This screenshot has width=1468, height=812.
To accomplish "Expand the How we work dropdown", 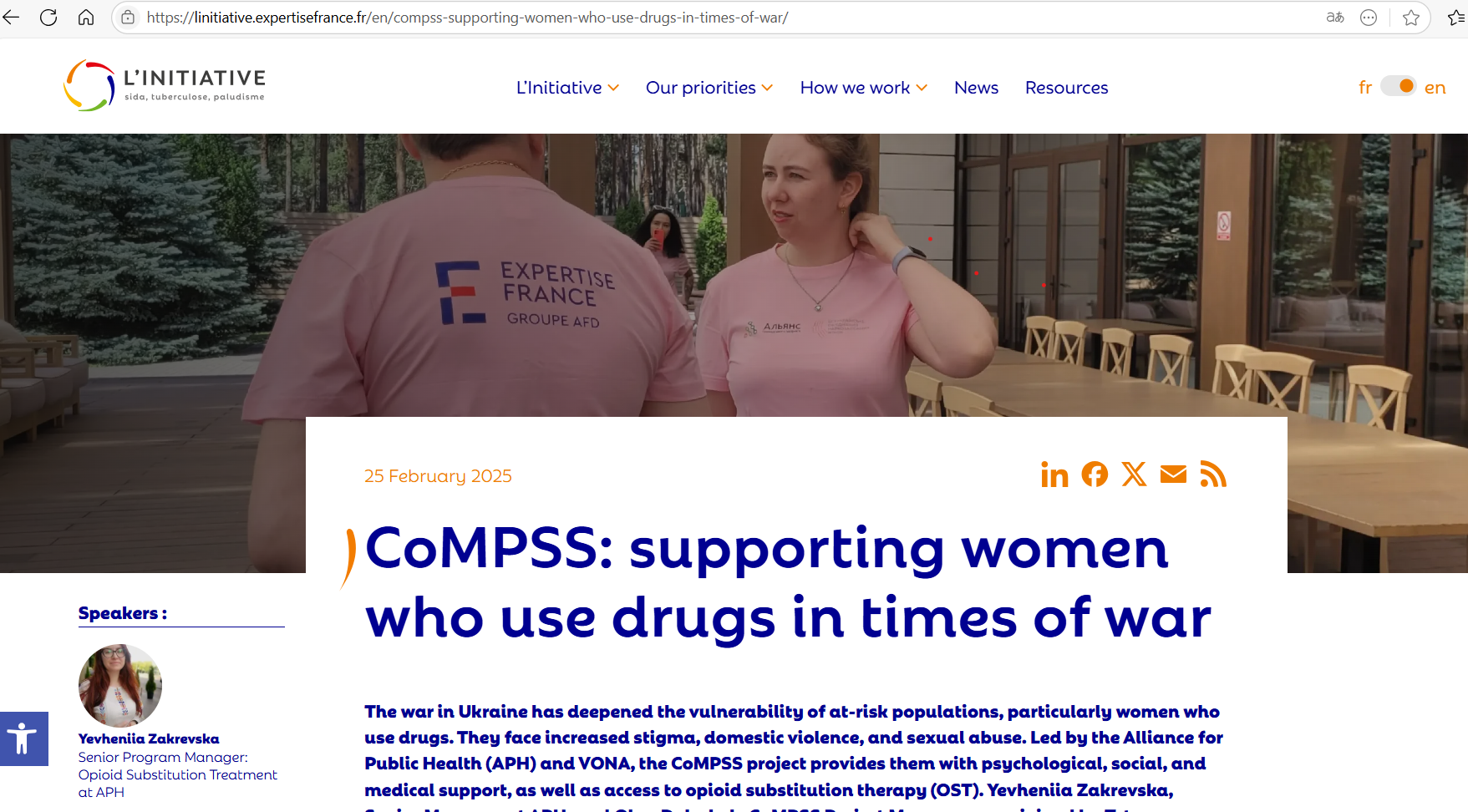I will click(x=864, y=88).
